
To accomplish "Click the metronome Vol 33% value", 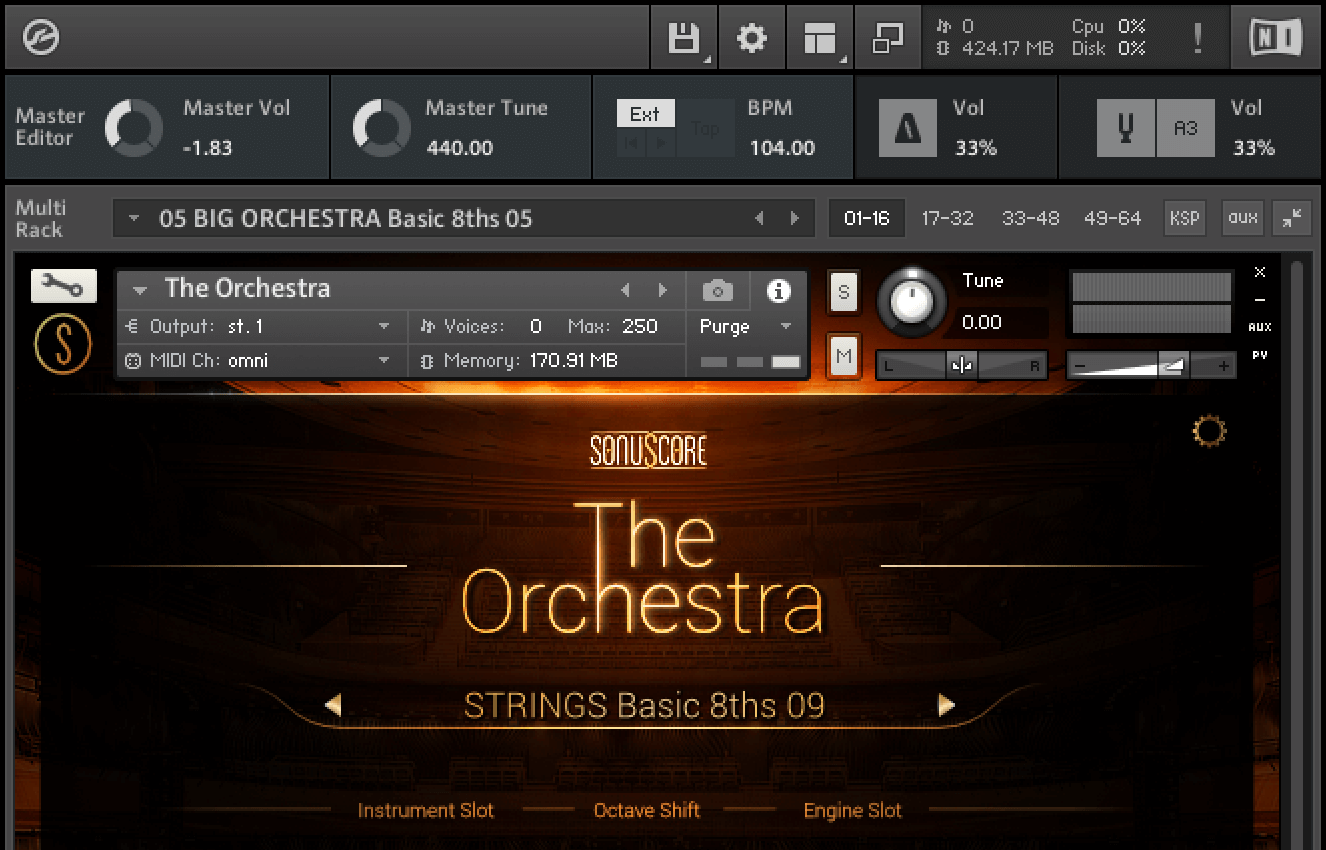I will [975, 148].
